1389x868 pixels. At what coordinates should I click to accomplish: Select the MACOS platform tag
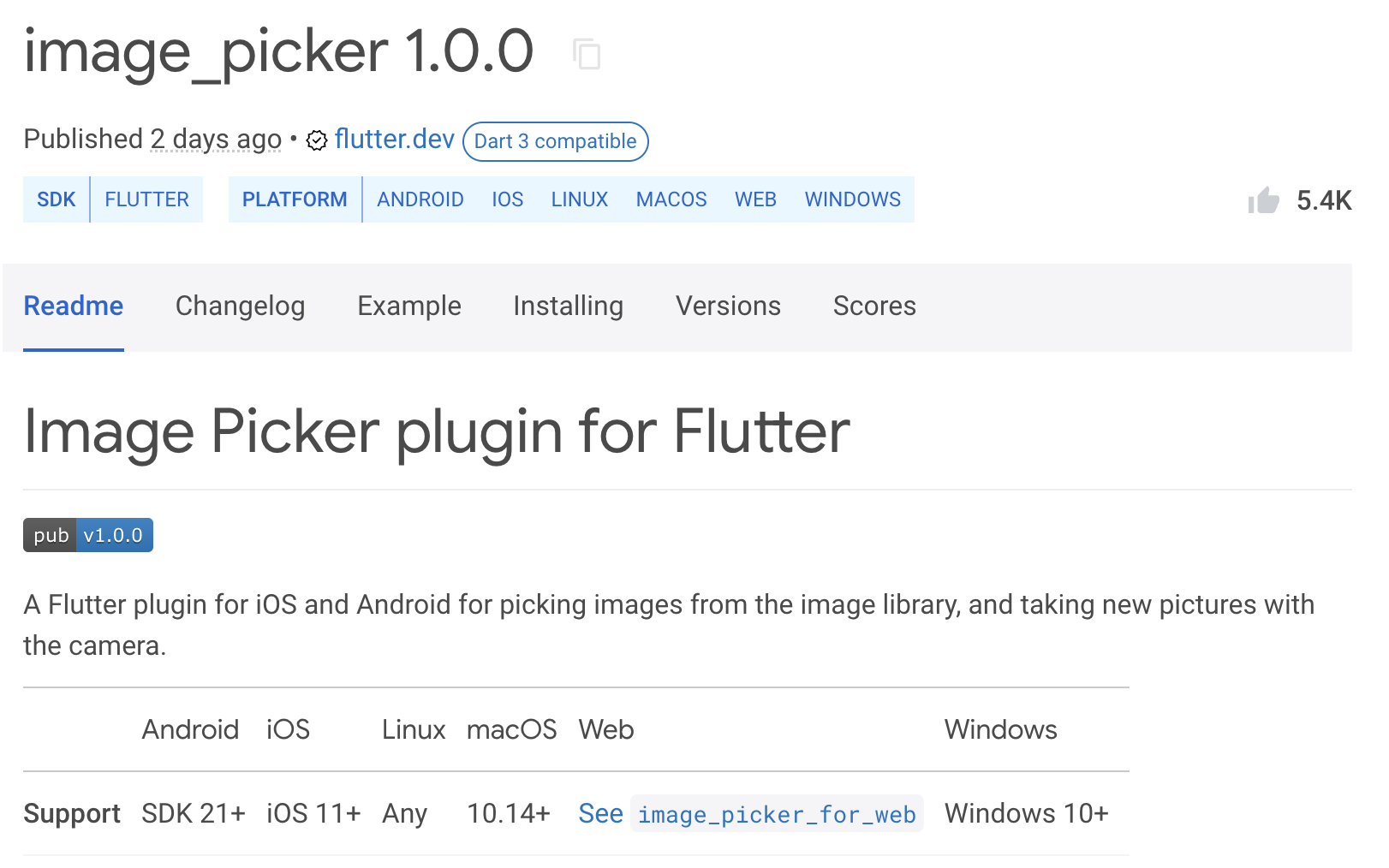tap(671, 199)
